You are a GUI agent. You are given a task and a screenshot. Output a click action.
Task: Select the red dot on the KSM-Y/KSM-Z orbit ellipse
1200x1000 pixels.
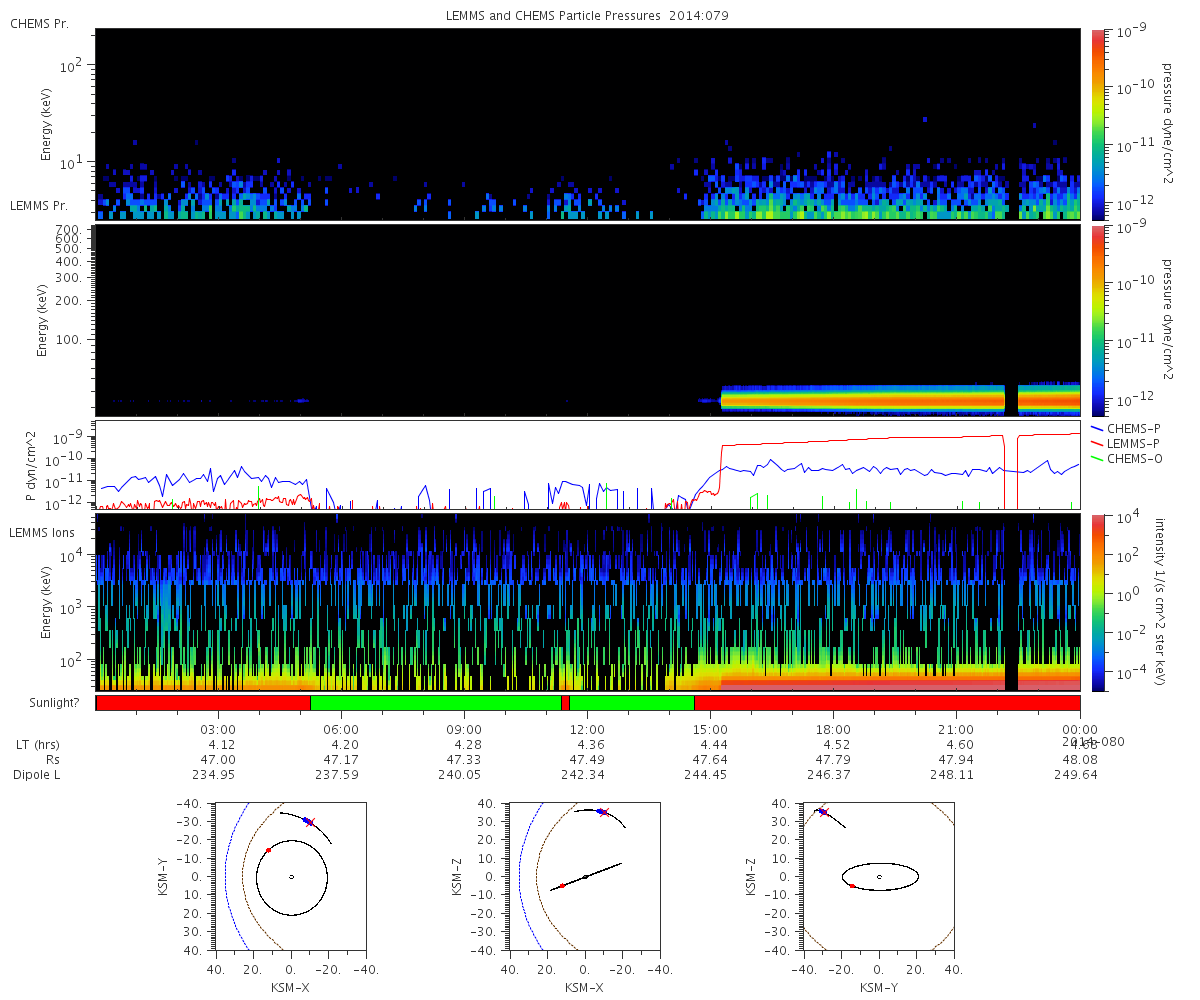(x=851, y=885)
